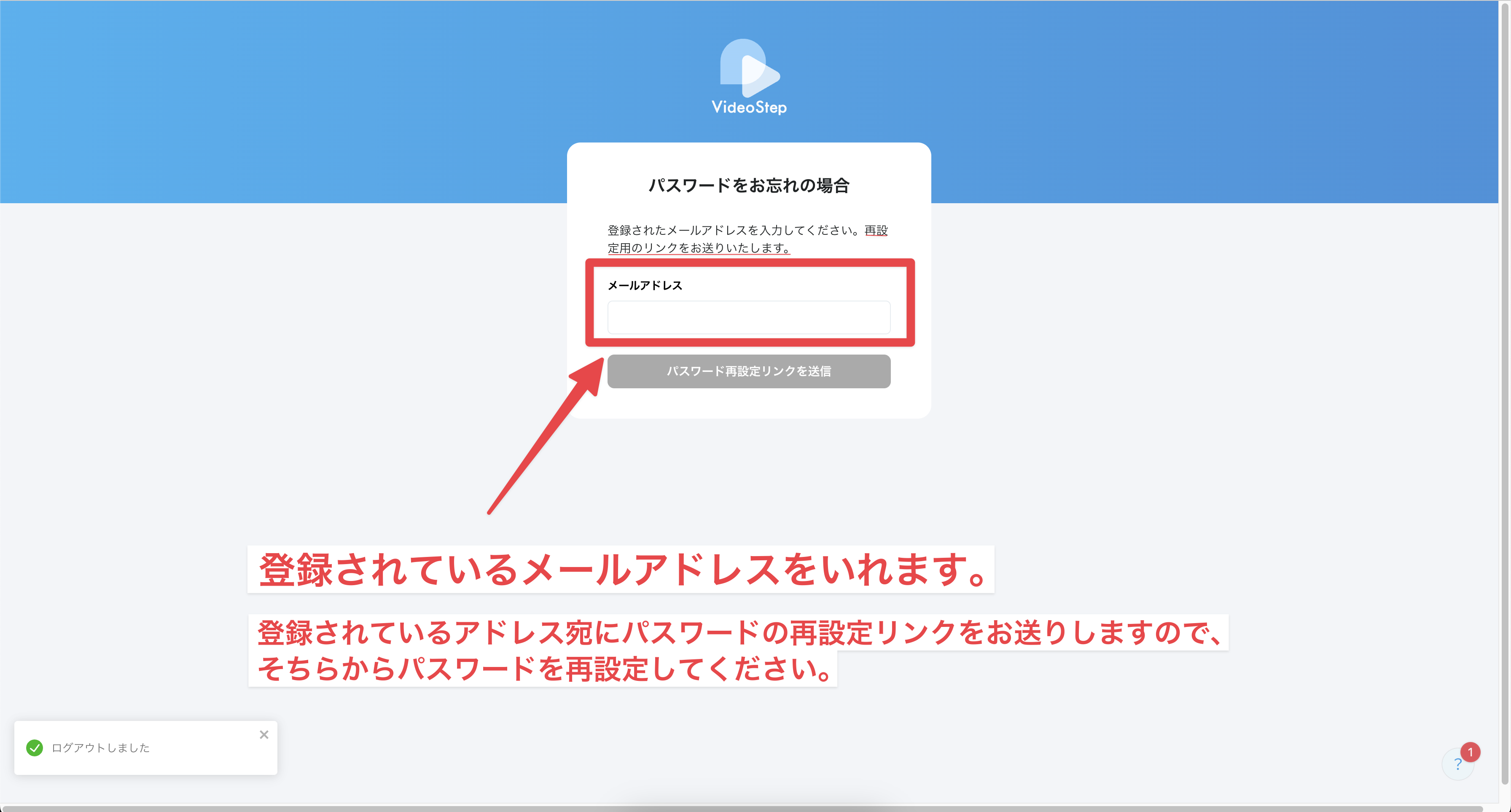Click the green checkmark icon in the toast

[x=35, y=747]
